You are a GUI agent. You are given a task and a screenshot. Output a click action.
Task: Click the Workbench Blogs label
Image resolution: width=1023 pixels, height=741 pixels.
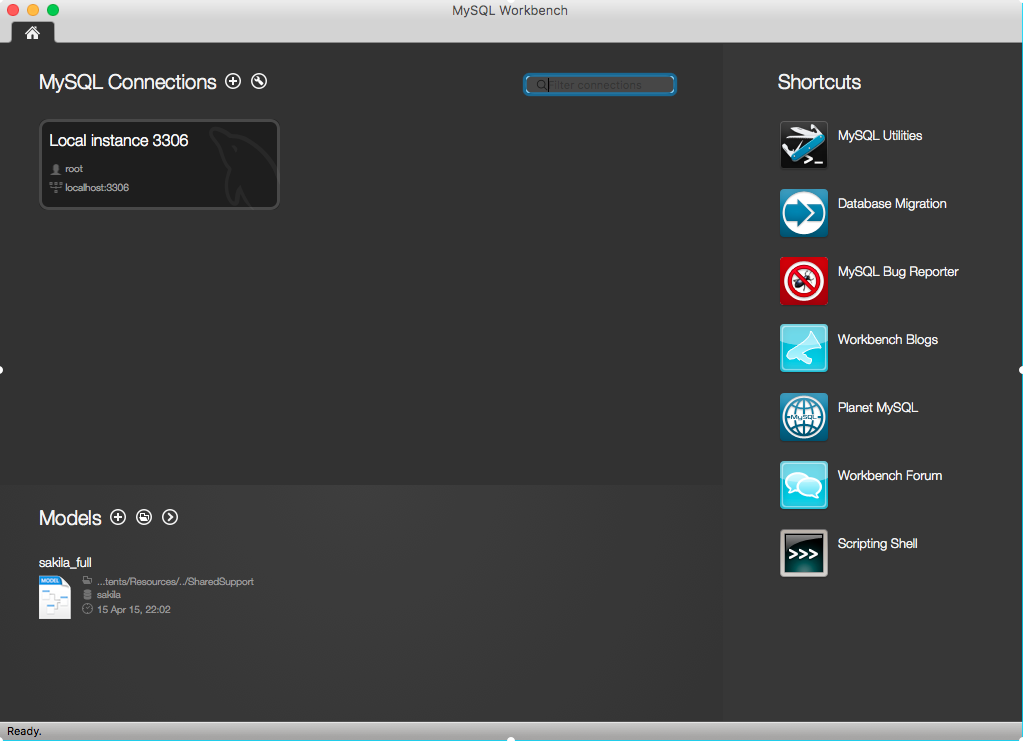[x=887, y=340]
